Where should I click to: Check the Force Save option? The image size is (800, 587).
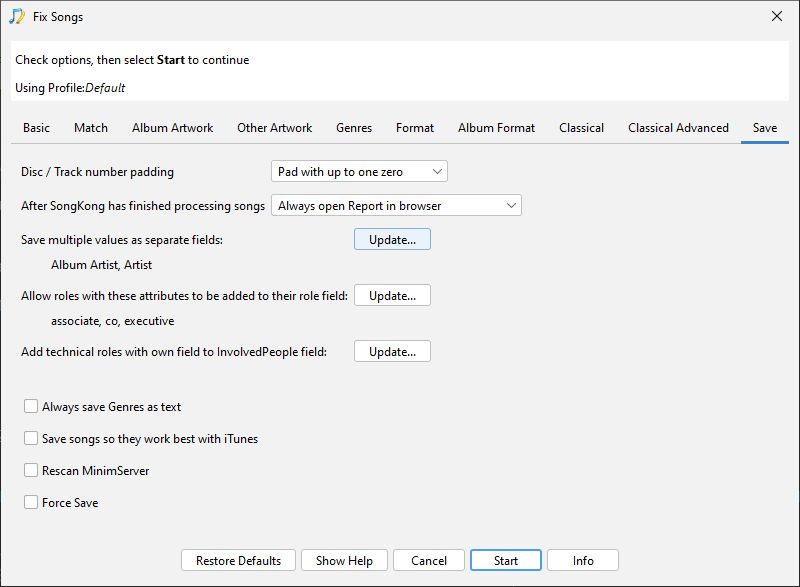pyautogui.click(x=31, y=503)
